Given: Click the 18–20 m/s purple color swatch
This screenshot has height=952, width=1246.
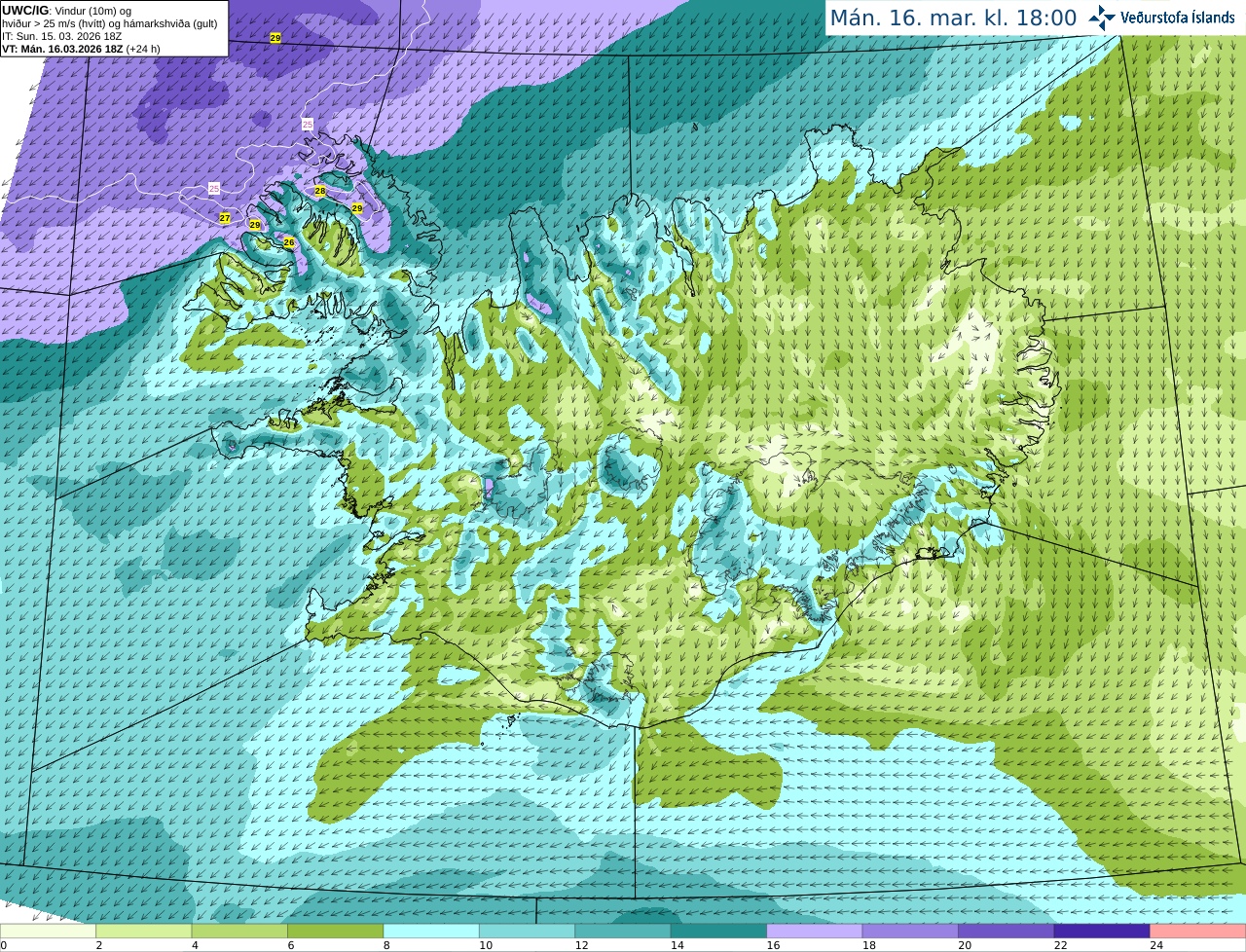Looking at the screenshot, I should tap(911, 931).
